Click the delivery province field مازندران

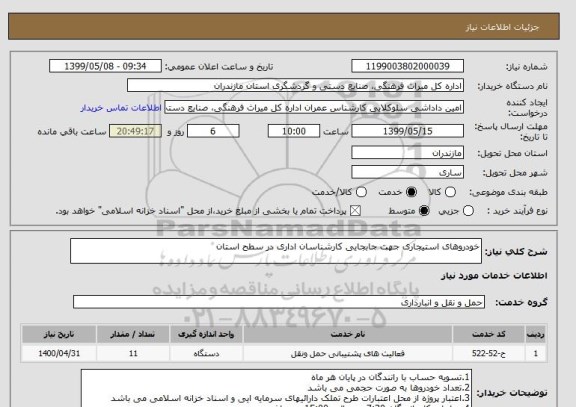(407, 152)
